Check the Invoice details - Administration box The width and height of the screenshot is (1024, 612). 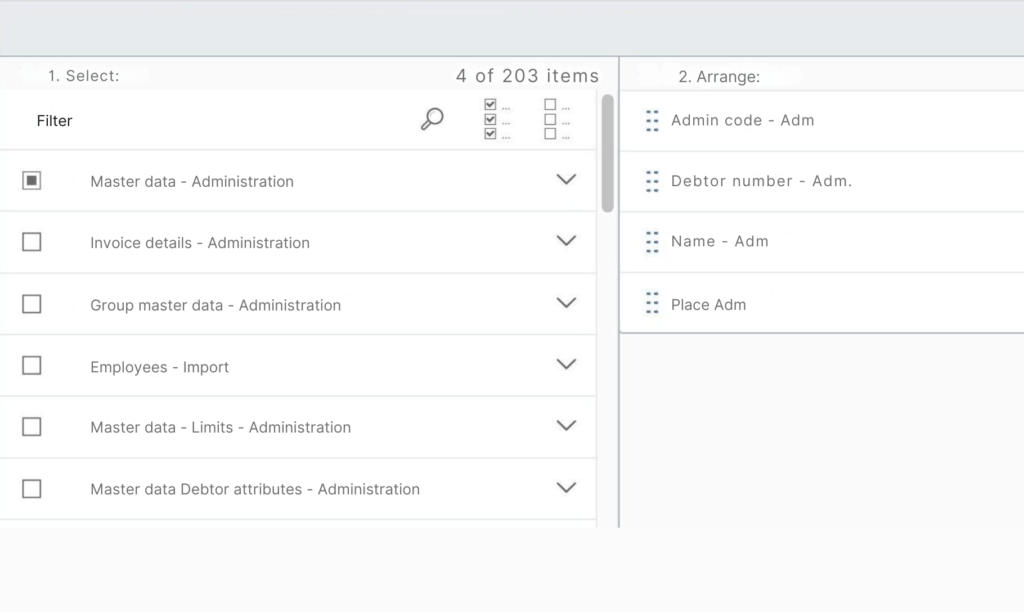tap(32, 242)
